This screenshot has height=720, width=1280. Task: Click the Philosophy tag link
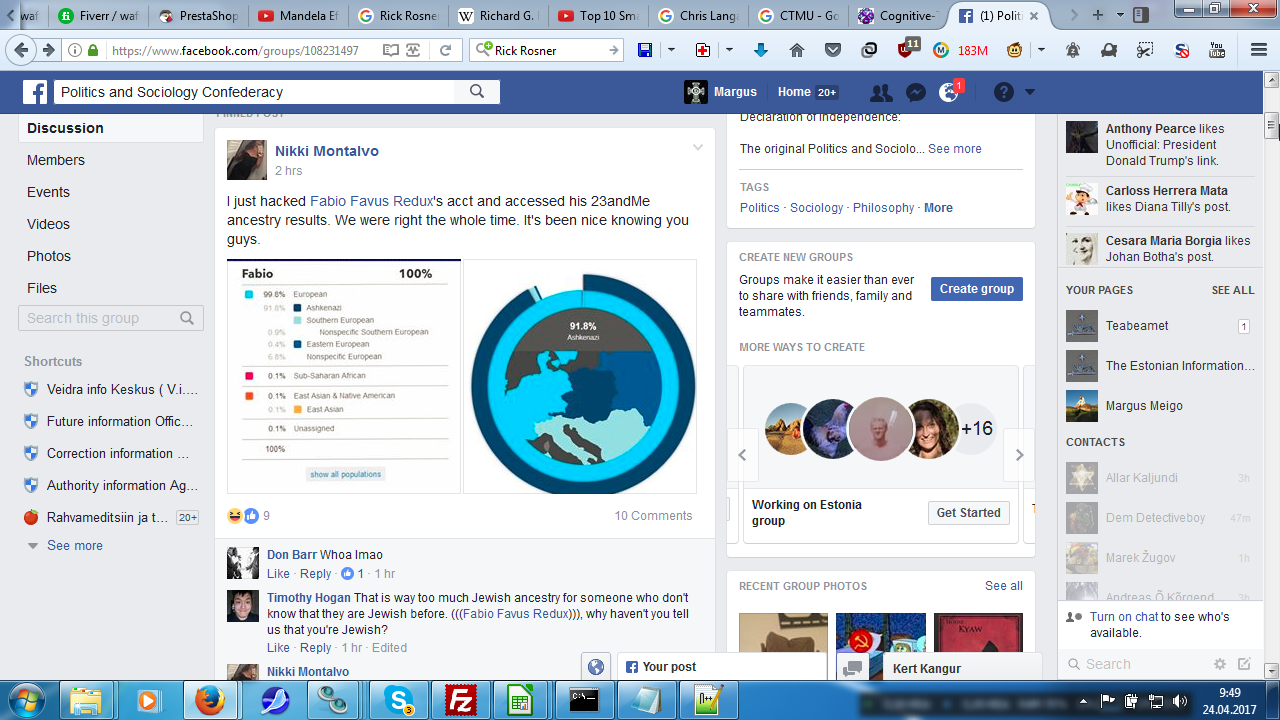[883, 208]
